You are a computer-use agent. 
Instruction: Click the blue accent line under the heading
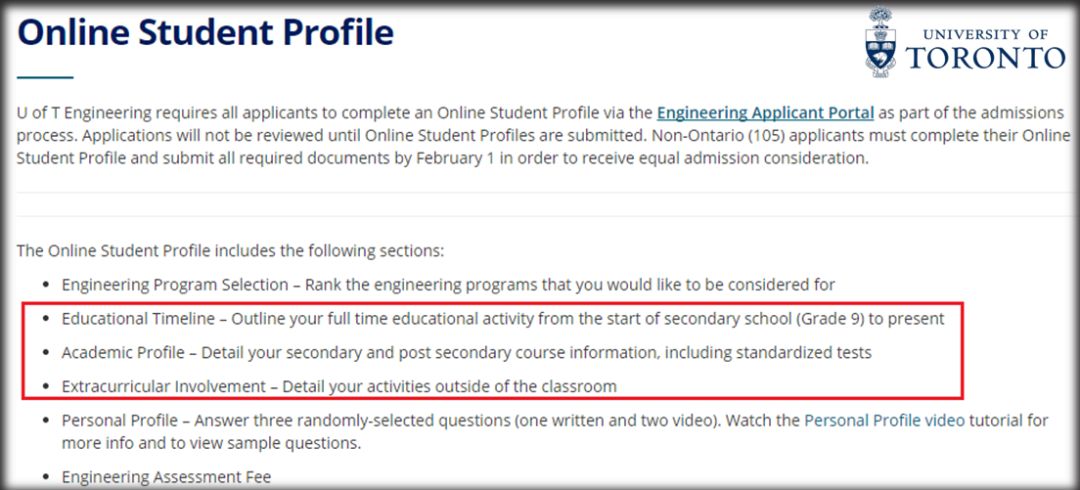coord(45,77)
